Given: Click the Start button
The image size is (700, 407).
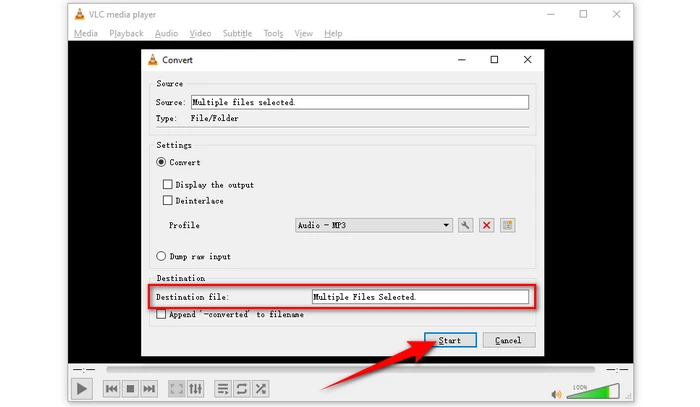Looking at the screenshot, I should tap(450, 340).
